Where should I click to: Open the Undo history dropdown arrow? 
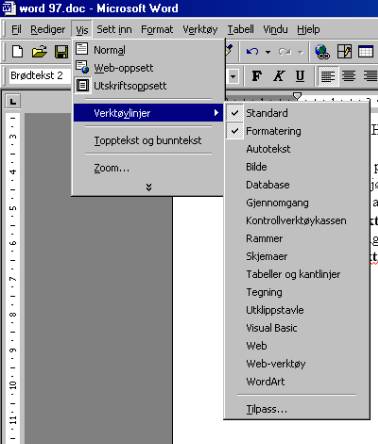pyautogui.click(x=268, y=52)
